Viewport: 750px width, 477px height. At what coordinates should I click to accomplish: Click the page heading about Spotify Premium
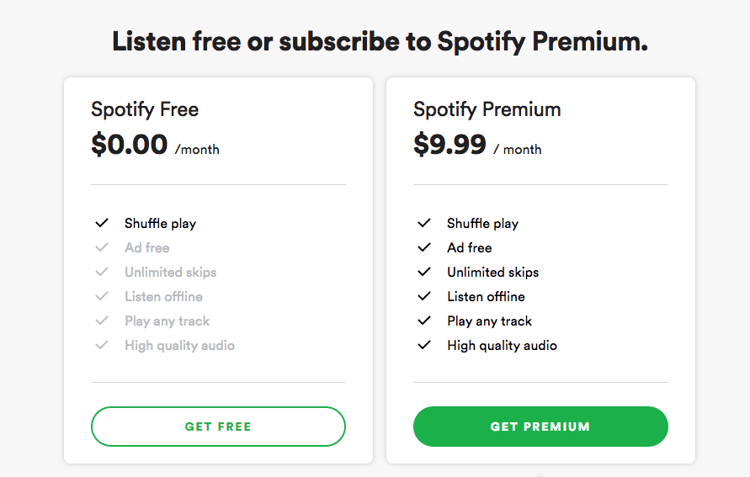pos(379,42)
